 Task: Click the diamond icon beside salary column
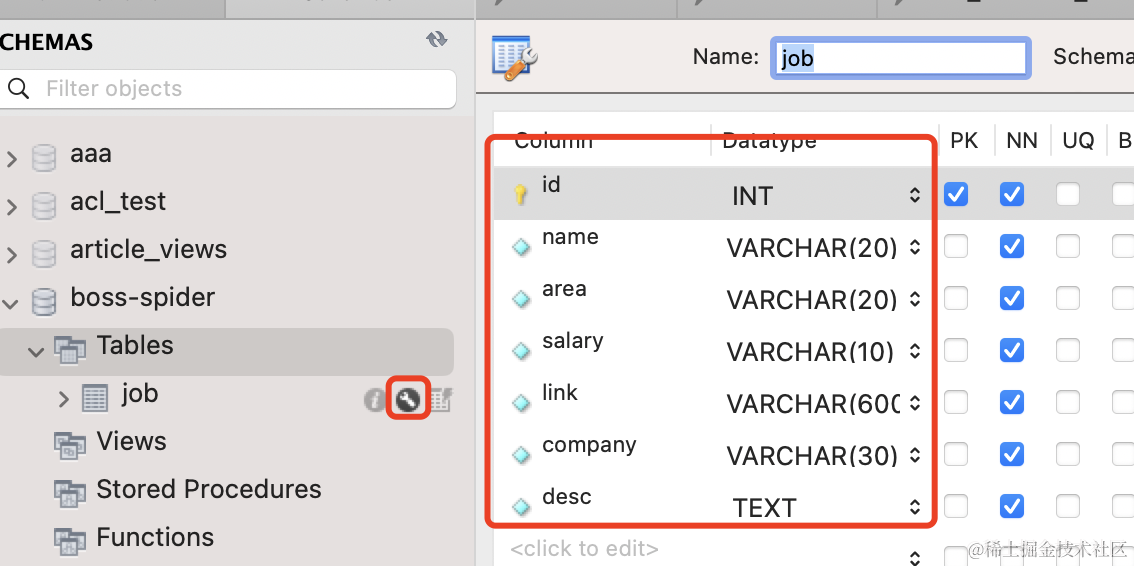(521, 351)
